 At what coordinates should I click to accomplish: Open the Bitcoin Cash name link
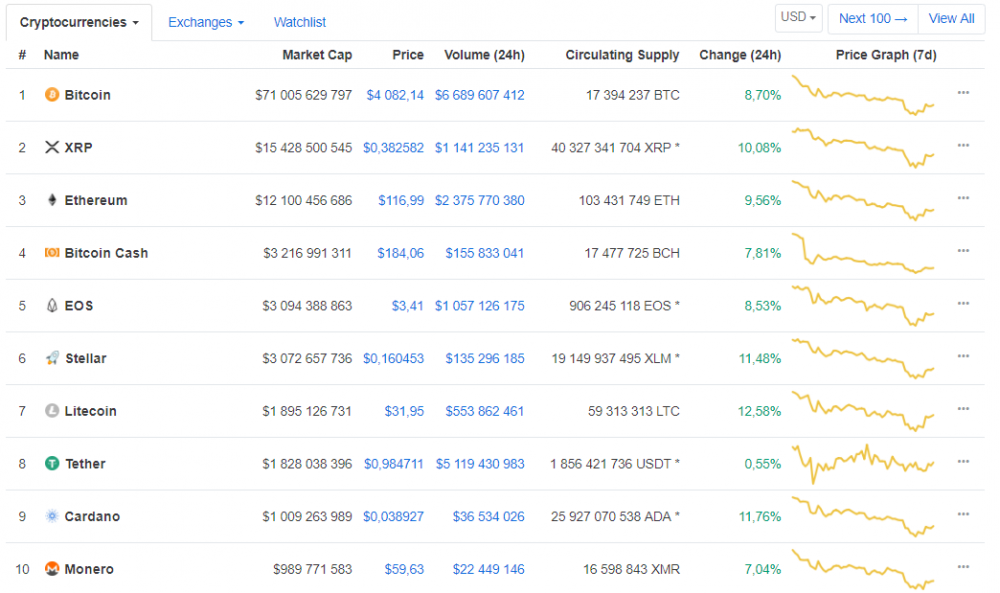coord(107,253)
